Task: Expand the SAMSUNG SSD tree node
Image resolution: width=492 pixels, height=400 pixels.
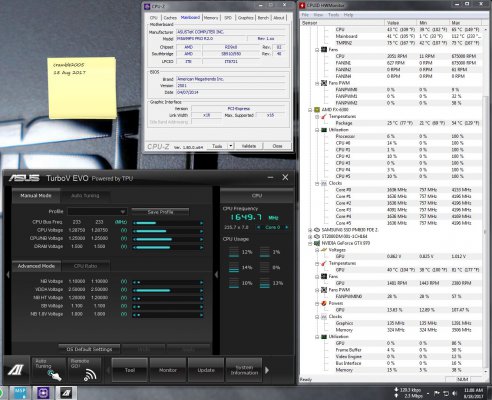Action: [x=310, y=230]
